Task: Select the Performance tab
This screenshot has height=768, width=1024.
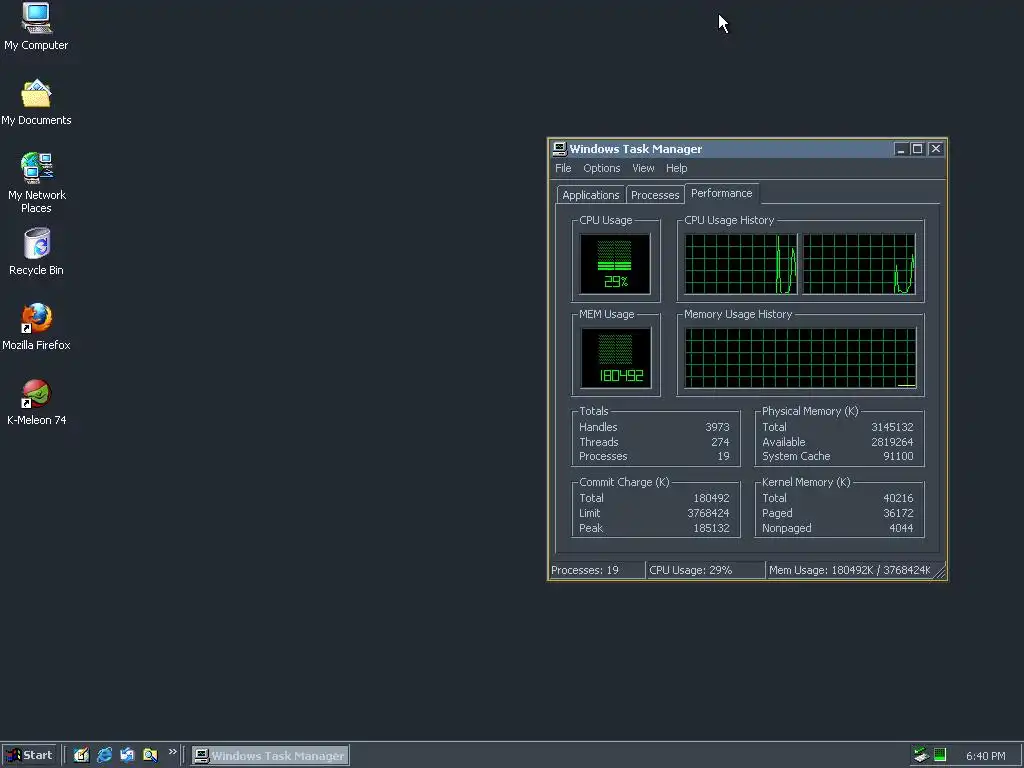Action: (x=722, y=193)
